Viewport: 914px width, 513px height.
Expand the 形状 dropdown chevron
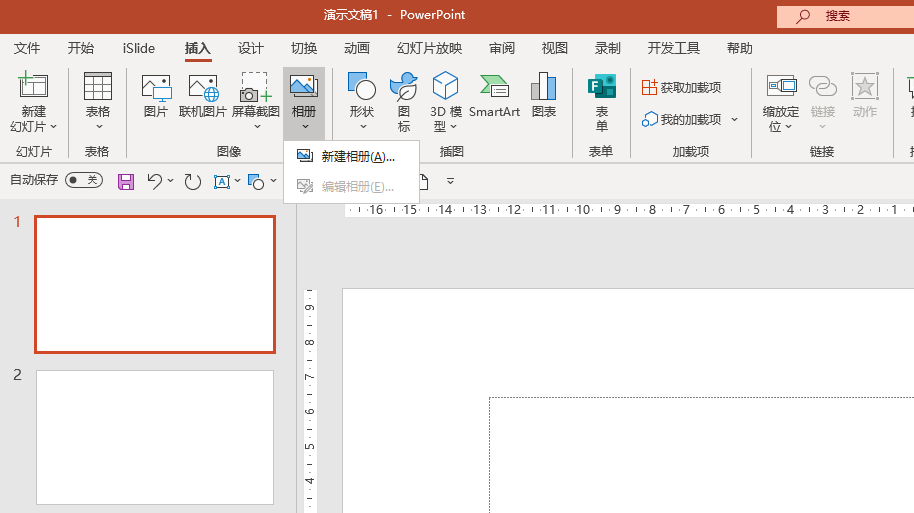[363, 127]
